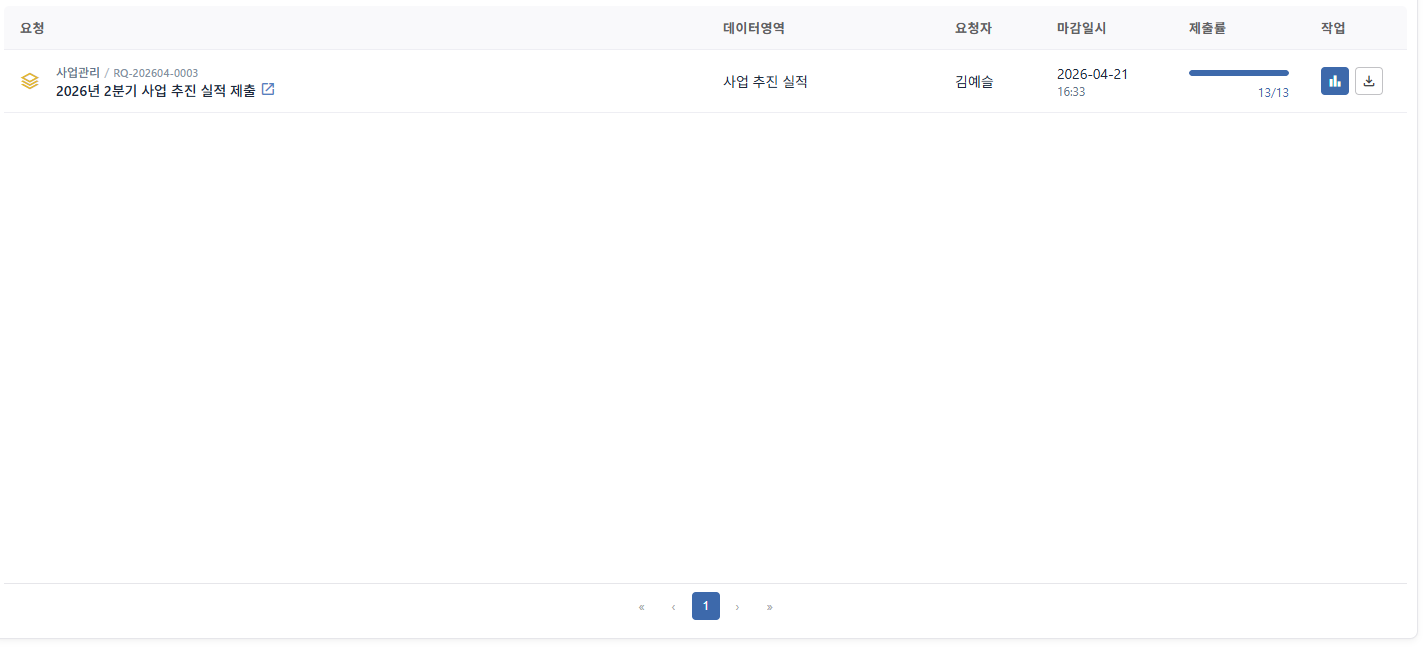Open external link icon beside request title

[268, 89]
